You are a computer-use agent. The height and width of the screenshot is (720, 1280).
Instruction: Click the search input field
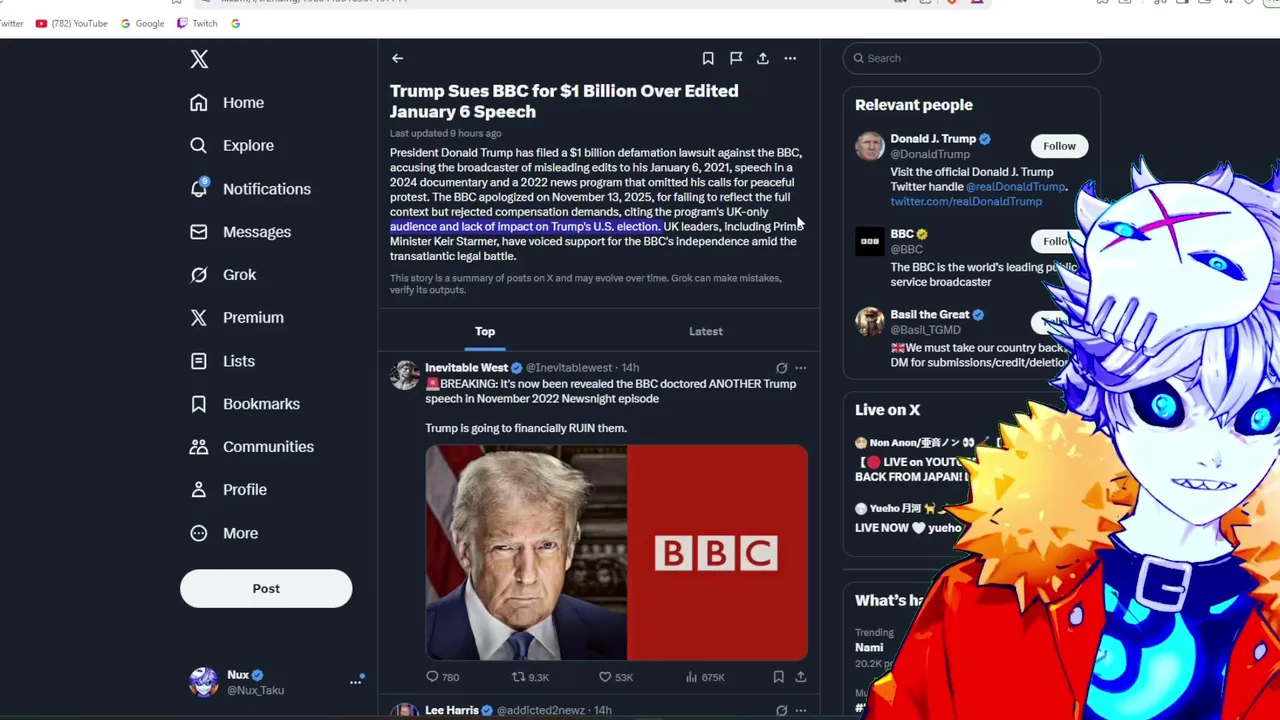pyautogui.click(x=972, y=58)
